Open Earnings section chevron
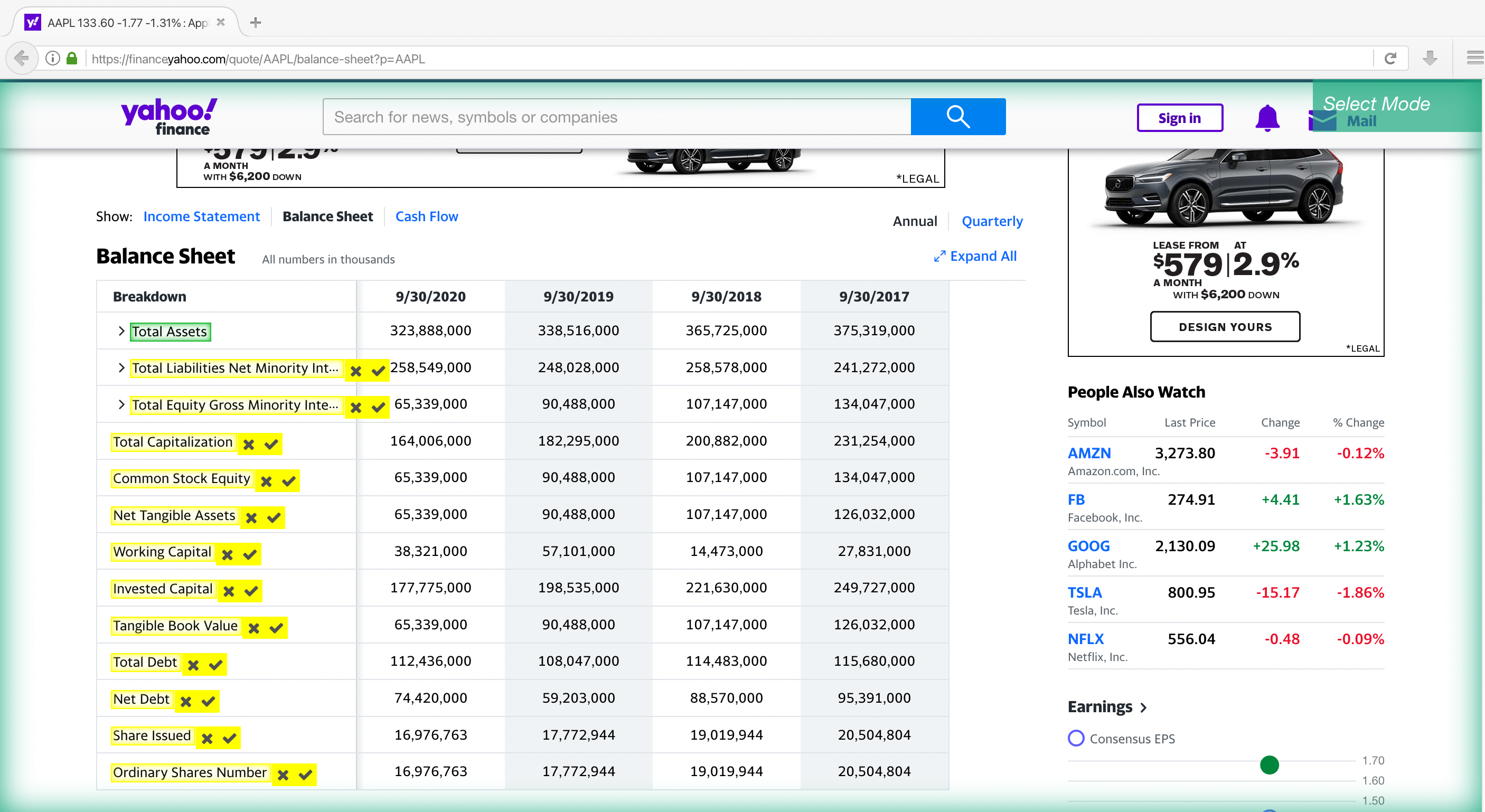This screenshot has width=1485, height=812. [x=1144, y=707]
